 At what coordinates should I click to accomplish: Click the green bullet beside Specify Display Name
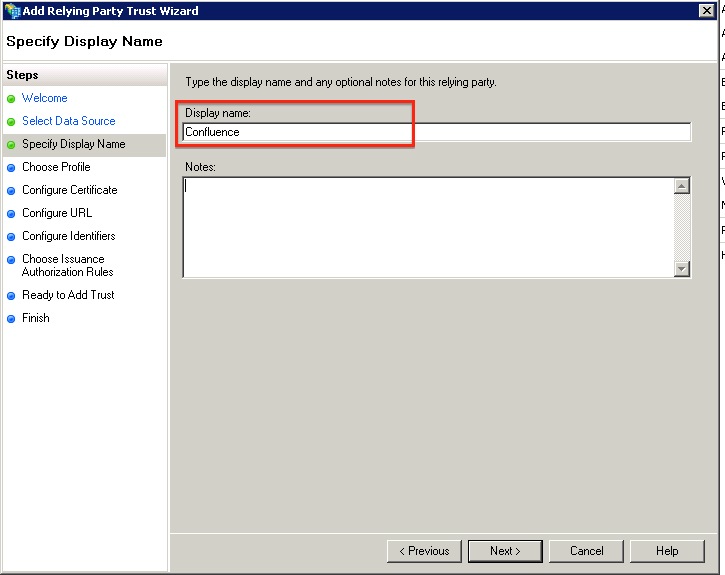pyautogui.click(x=11, y=145)
